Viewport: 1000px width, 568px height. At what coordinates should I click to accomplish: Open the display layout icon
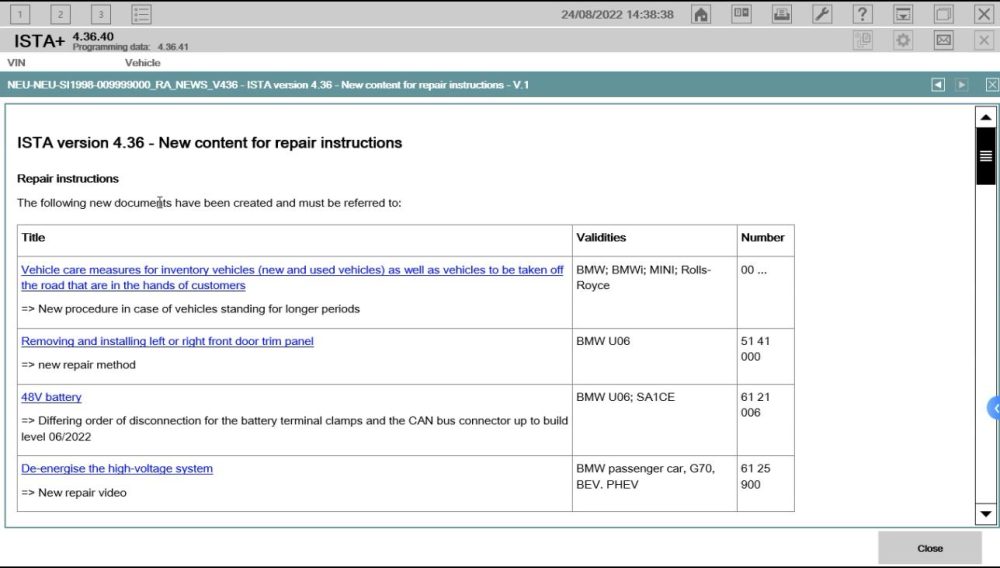click(741, 14)
